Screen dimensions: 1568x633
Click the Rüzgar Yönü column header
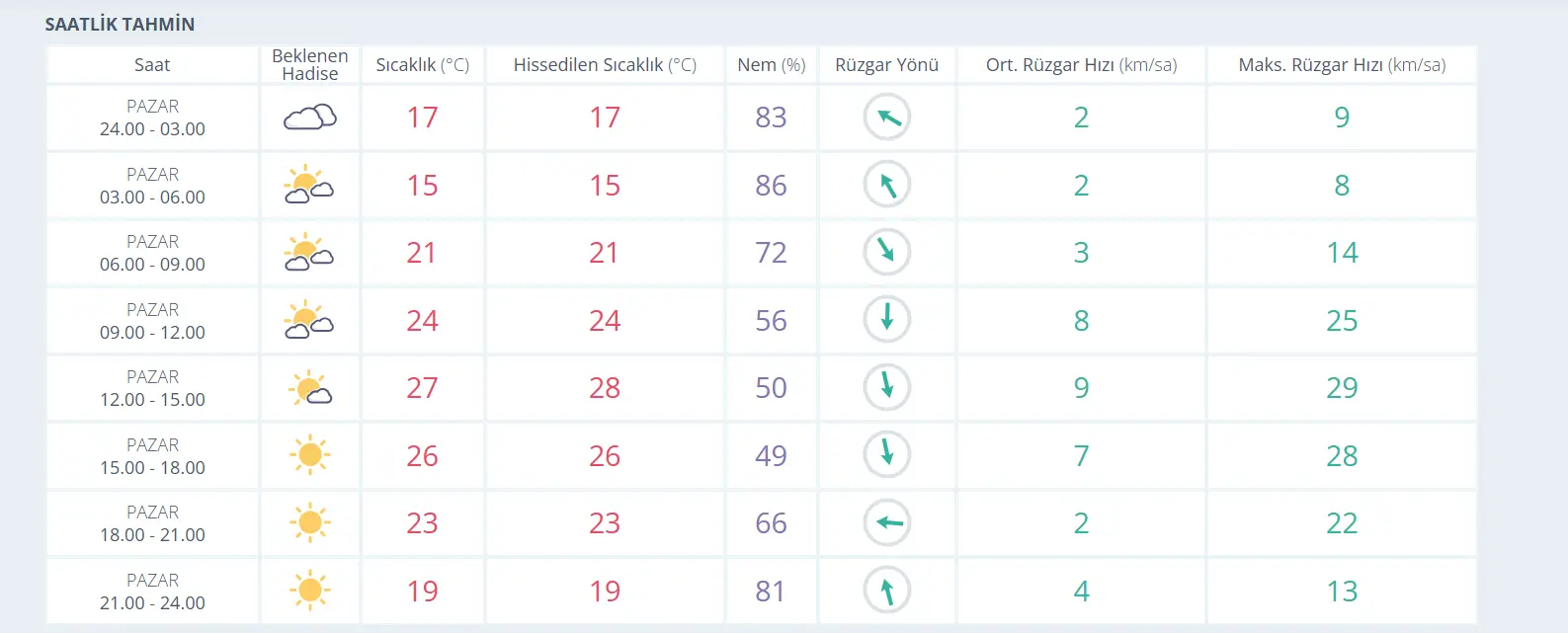coord(887,64)
